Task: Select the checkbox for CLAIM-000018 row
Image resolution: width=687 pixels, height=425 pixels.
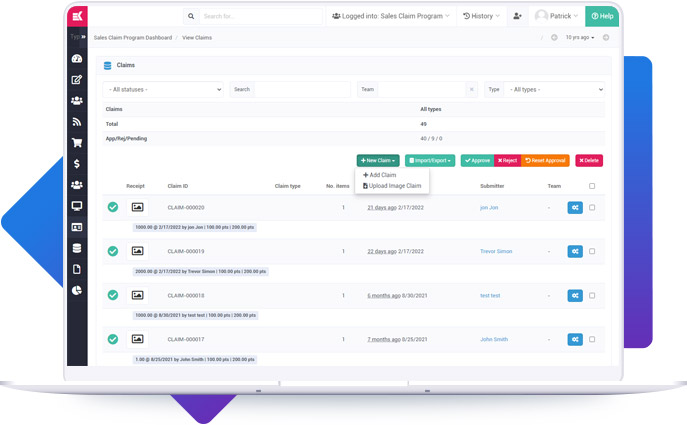Action: pyautogui.click(x=592, y=295)
